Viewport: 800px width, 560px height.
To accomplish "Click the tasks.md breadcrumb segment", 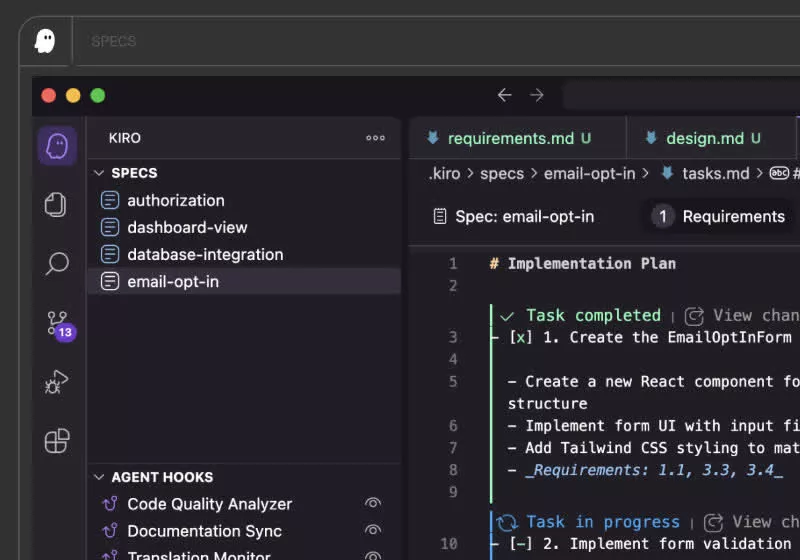I will [716, 173].
